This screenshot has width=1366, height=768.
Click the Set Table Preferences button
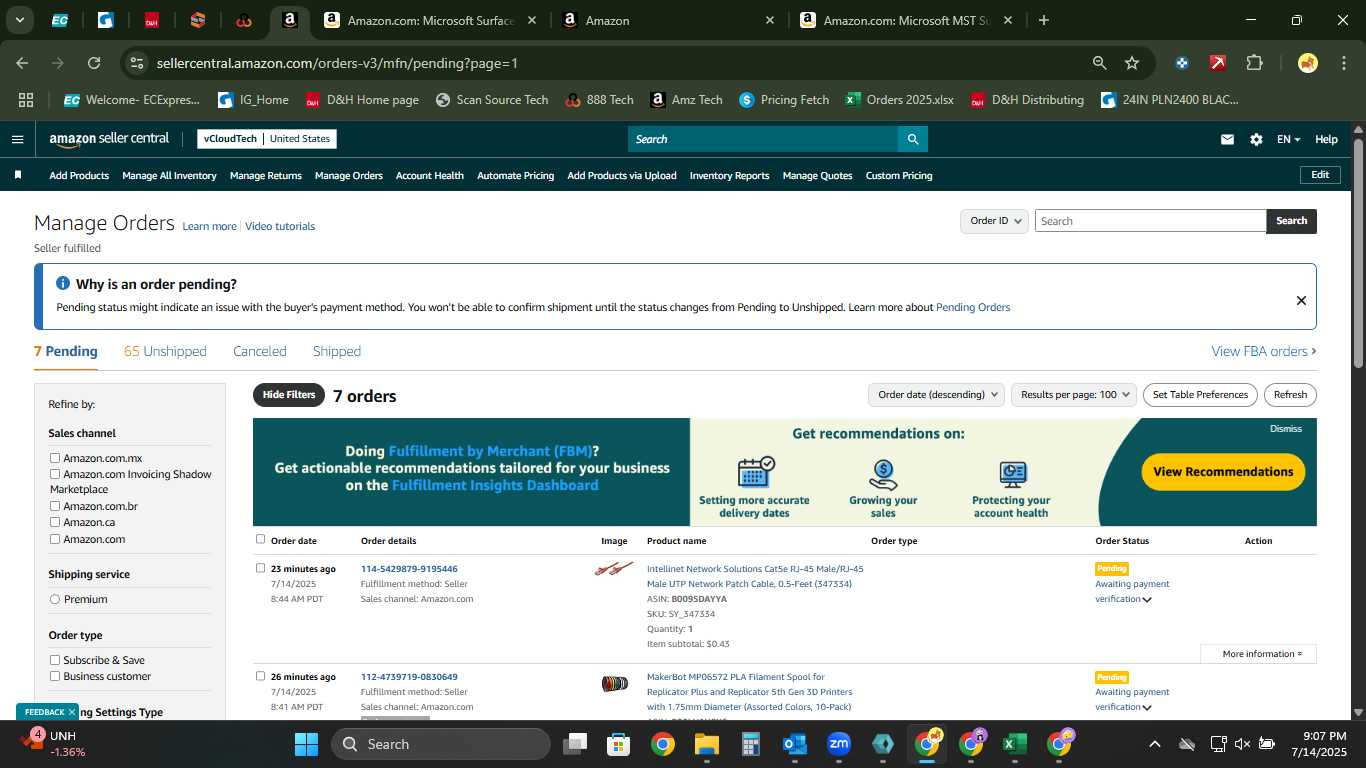pyautogui.click(x=1200, y=395)
